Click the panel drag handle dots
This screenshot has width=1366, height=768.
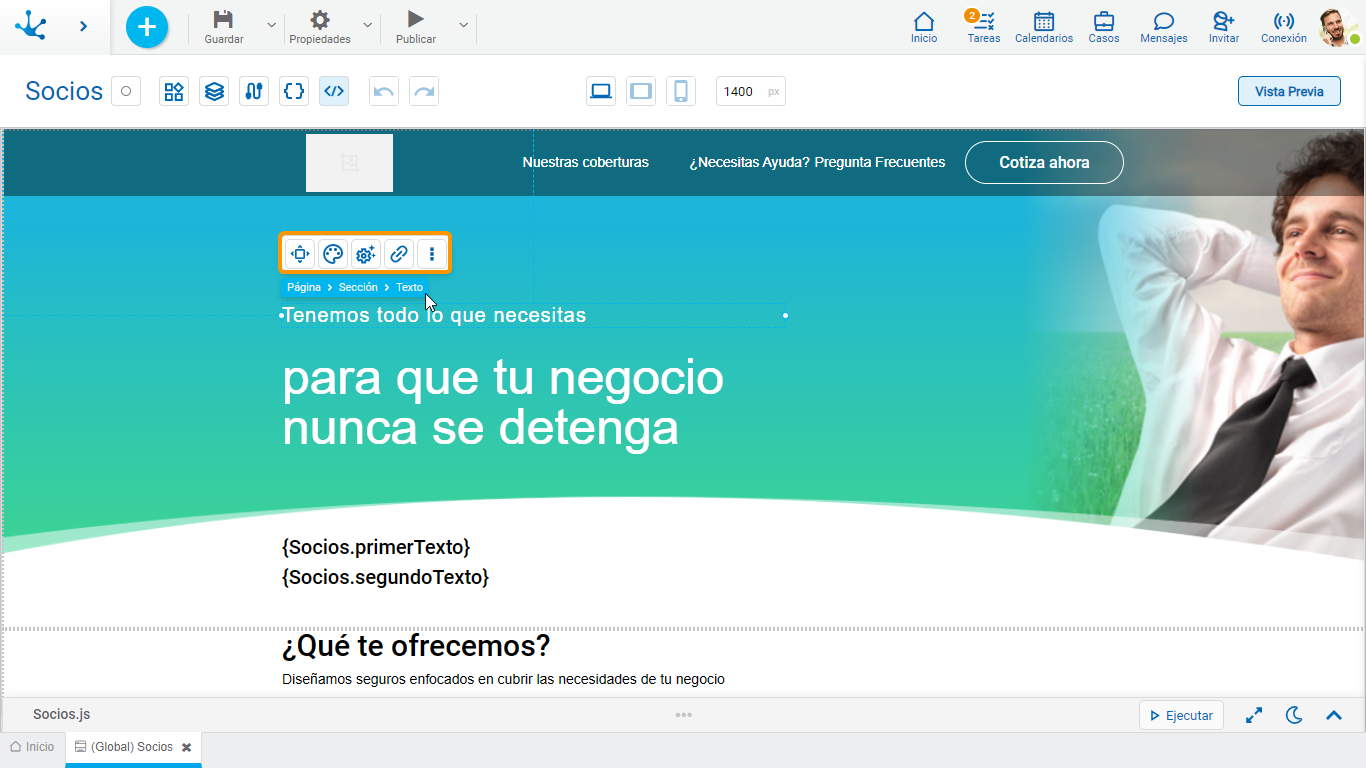683,715
